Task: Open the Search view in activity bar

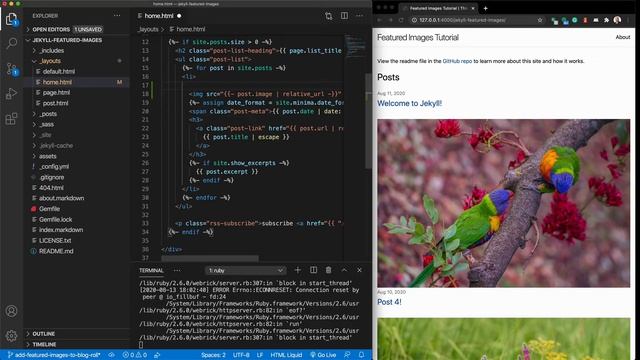Action: coord(11,43)
